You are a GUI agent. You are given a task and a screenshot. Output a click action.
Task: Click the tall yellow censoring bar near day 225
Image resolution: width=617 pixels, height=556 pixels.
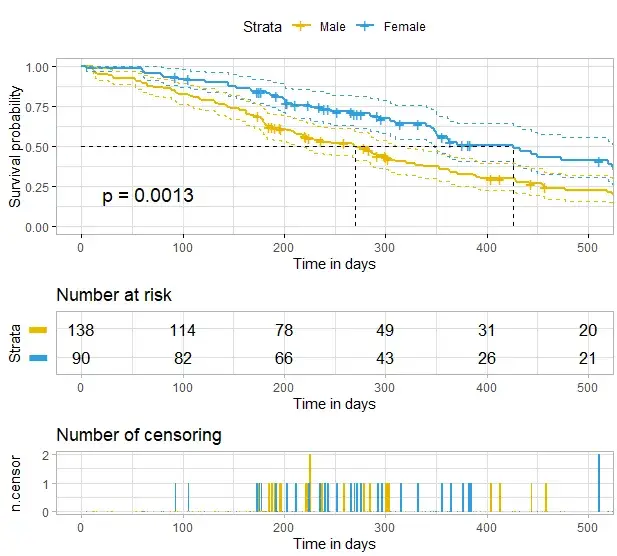310,484
